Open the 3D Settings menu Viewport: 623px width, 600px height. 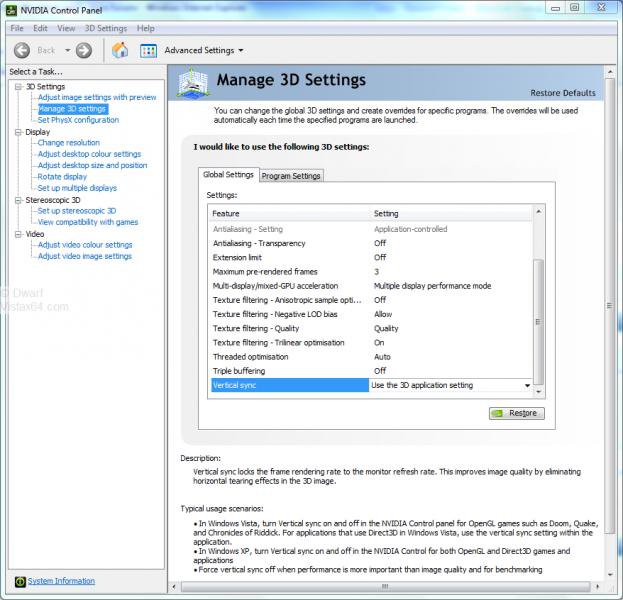click(x=105, y=28)
